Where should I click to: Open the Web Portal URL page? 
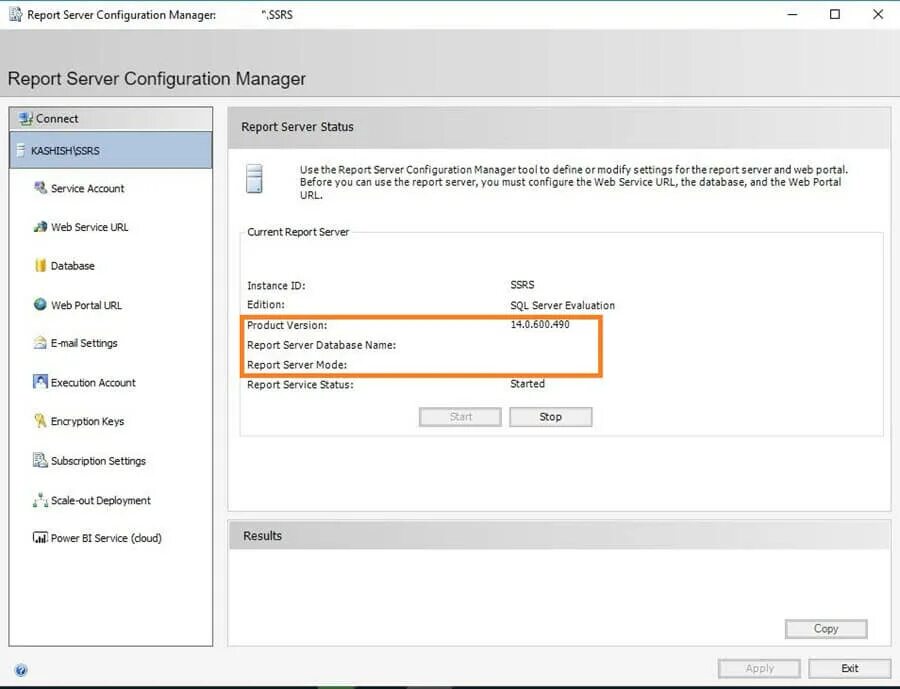coord(86,305)
